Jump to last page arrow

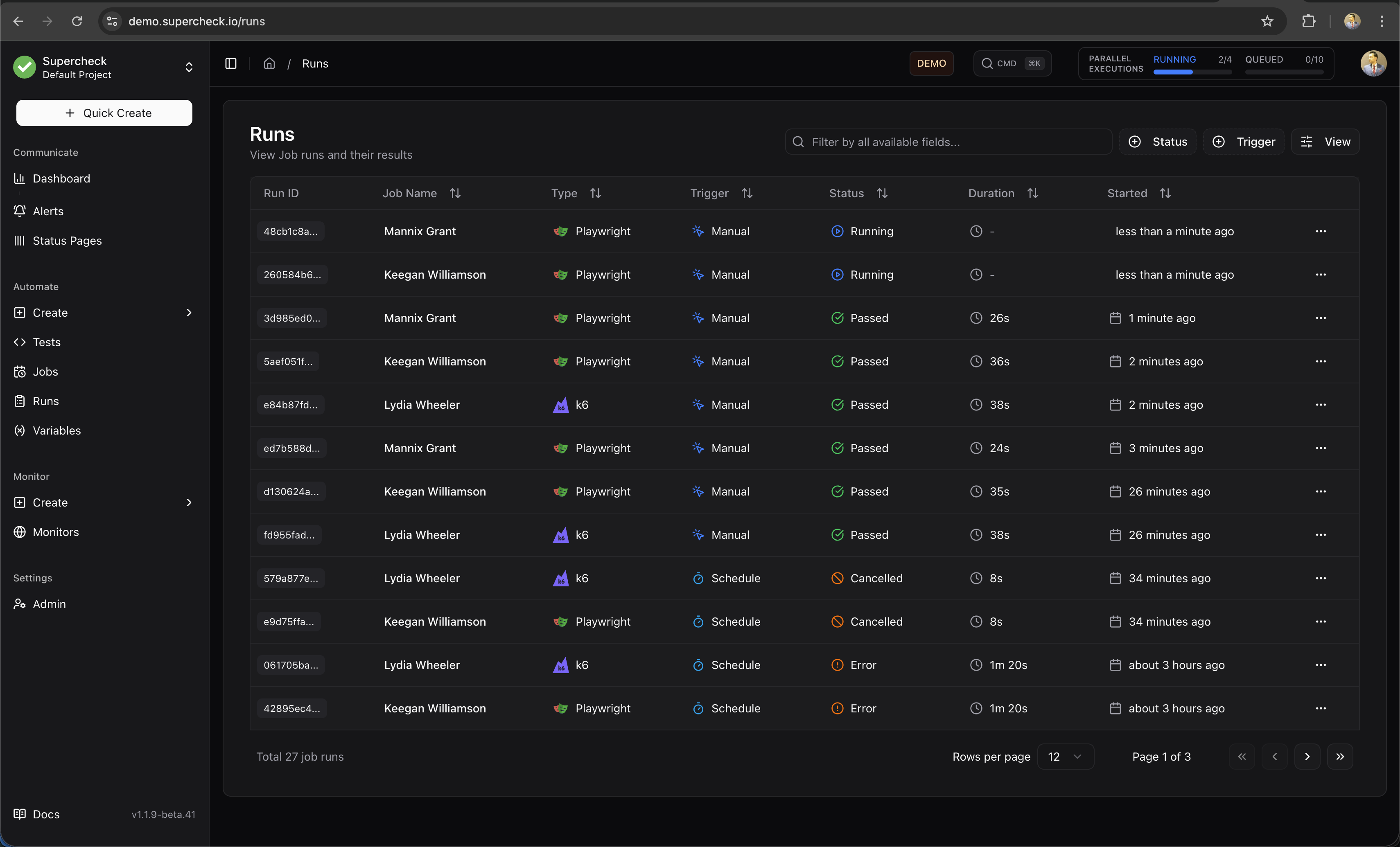[1340, 757]
